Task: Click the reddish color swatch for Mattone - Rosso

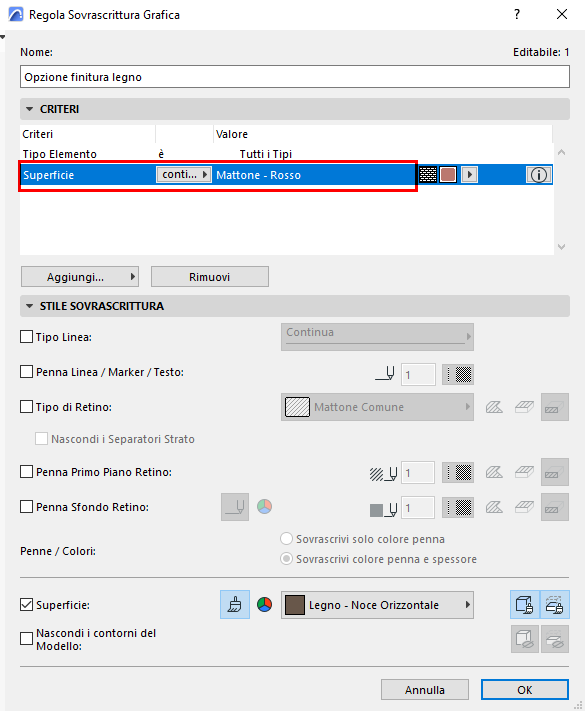Action: pyautogui.click(x=448, y=175)
